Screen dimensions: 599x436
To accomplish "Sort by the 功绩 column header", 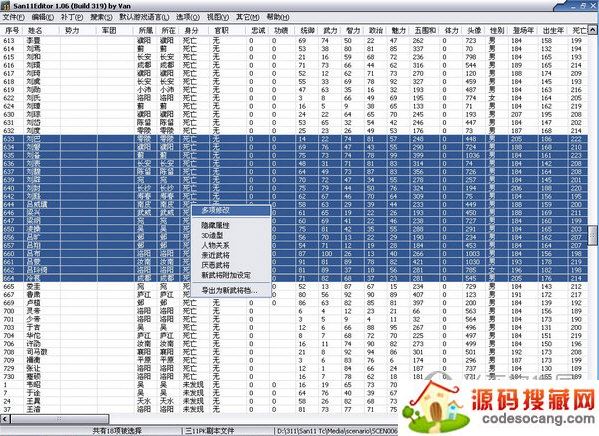I will [280, 30].
